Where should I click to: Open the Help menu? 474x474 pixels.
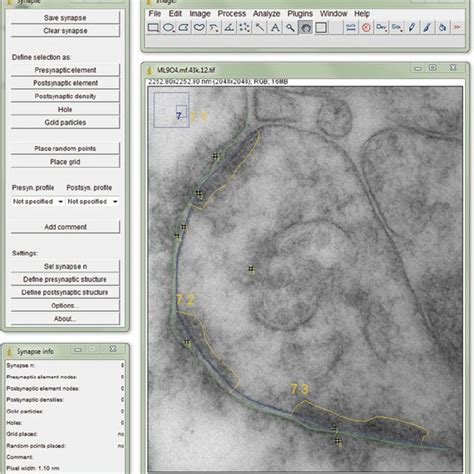tap(362, 14)
